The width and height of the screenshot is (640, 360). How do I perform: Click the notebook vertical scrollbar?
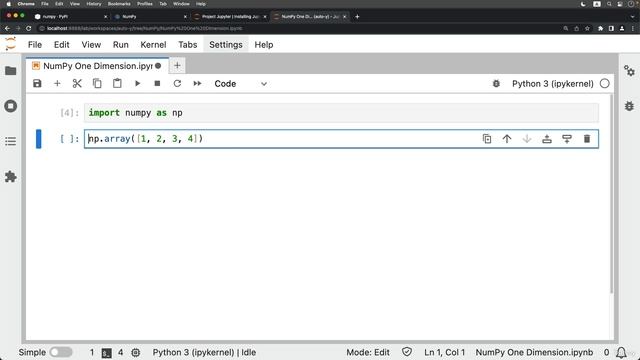click(x=611, y=194)
